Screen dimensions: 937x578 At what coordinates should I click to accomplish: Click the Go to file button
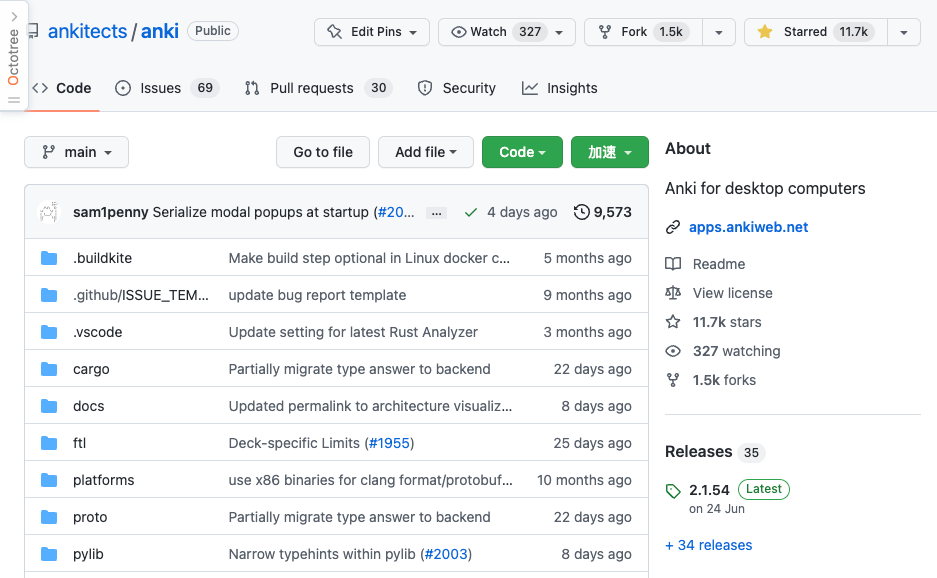click(x=323, y=152)
